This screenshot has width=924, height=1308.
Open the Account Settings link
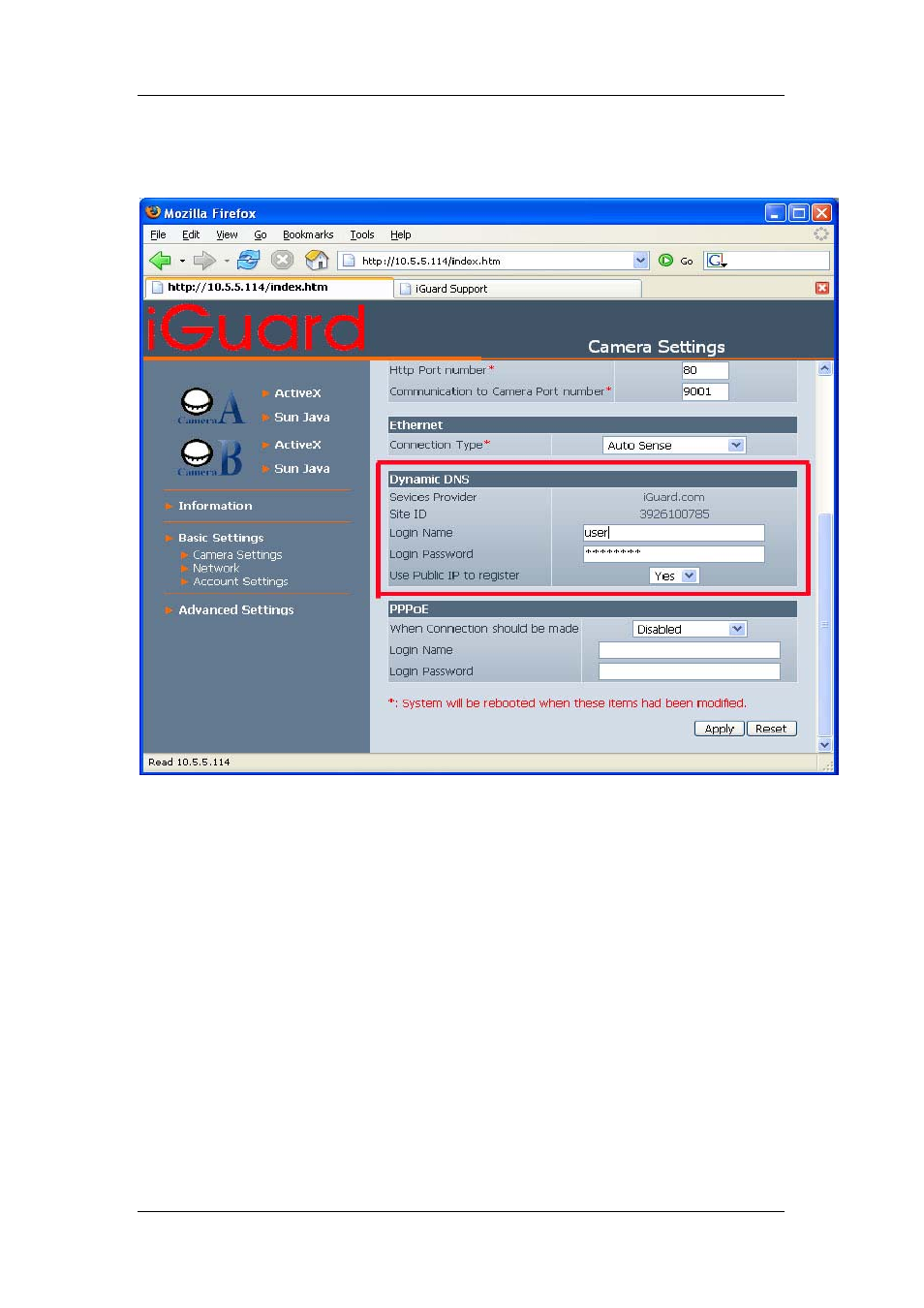240,581
